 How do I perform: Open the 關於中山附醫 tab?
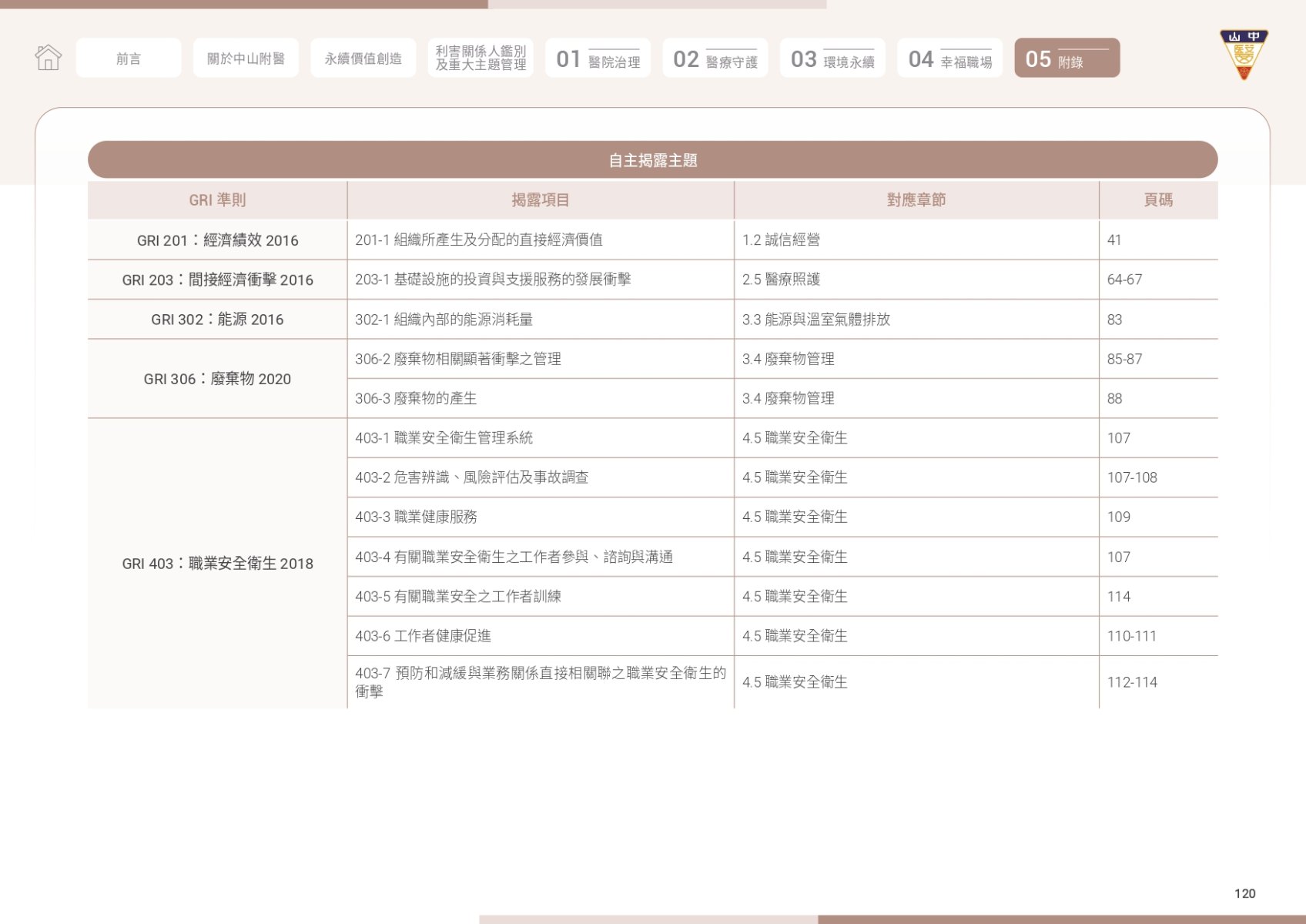click(x=246, y=59)
